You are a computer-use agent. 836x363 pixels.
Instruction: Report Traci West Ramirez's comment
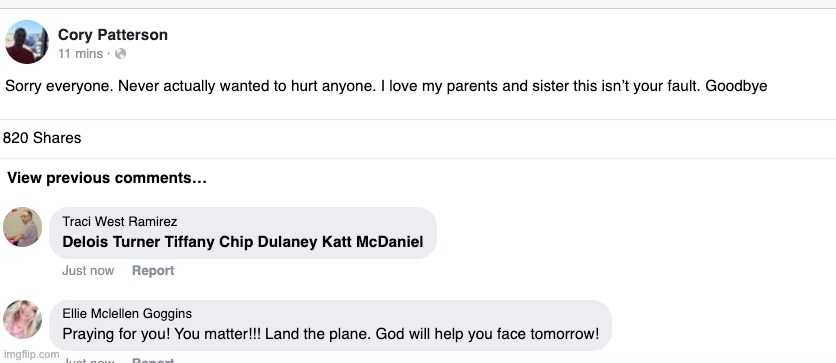coord(153,271)
